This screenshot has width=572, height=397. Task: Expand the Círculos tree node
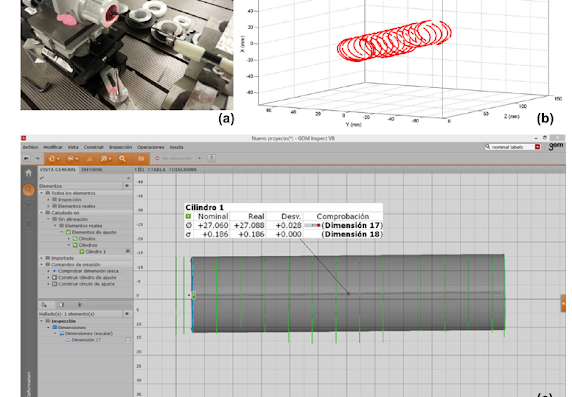(x=69, y=238)
